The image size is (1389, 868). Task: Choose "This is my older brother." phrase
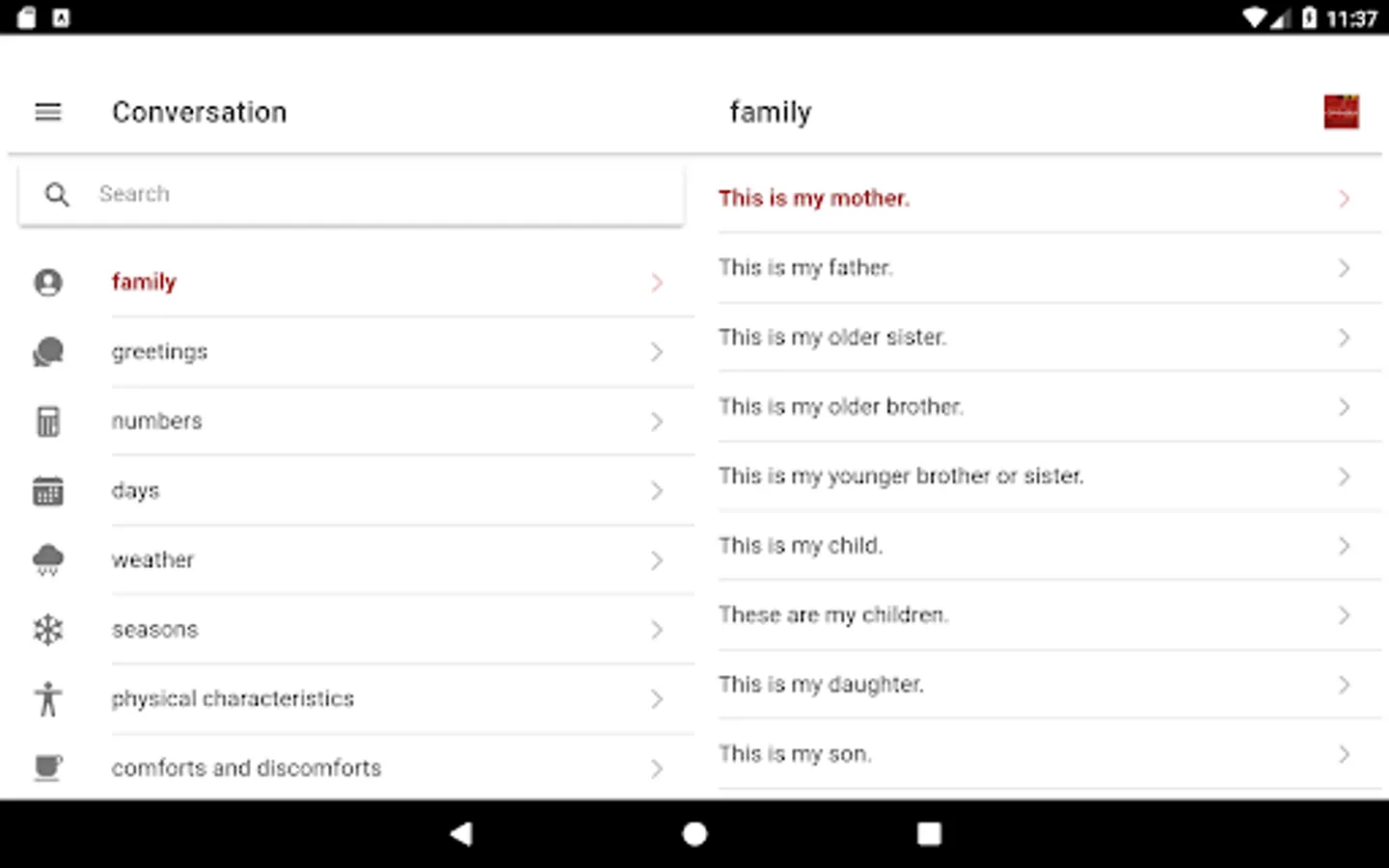point(841,407)
